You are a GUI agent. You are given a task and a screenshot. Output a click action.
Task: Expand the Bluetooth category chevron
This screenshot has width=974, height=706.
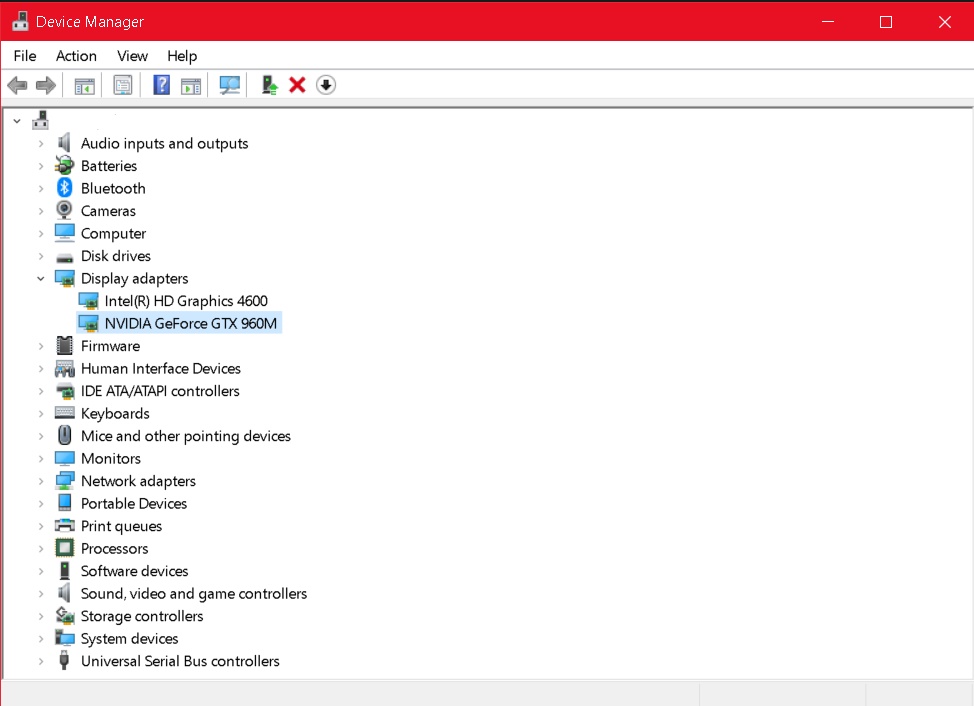coord(40,188)
